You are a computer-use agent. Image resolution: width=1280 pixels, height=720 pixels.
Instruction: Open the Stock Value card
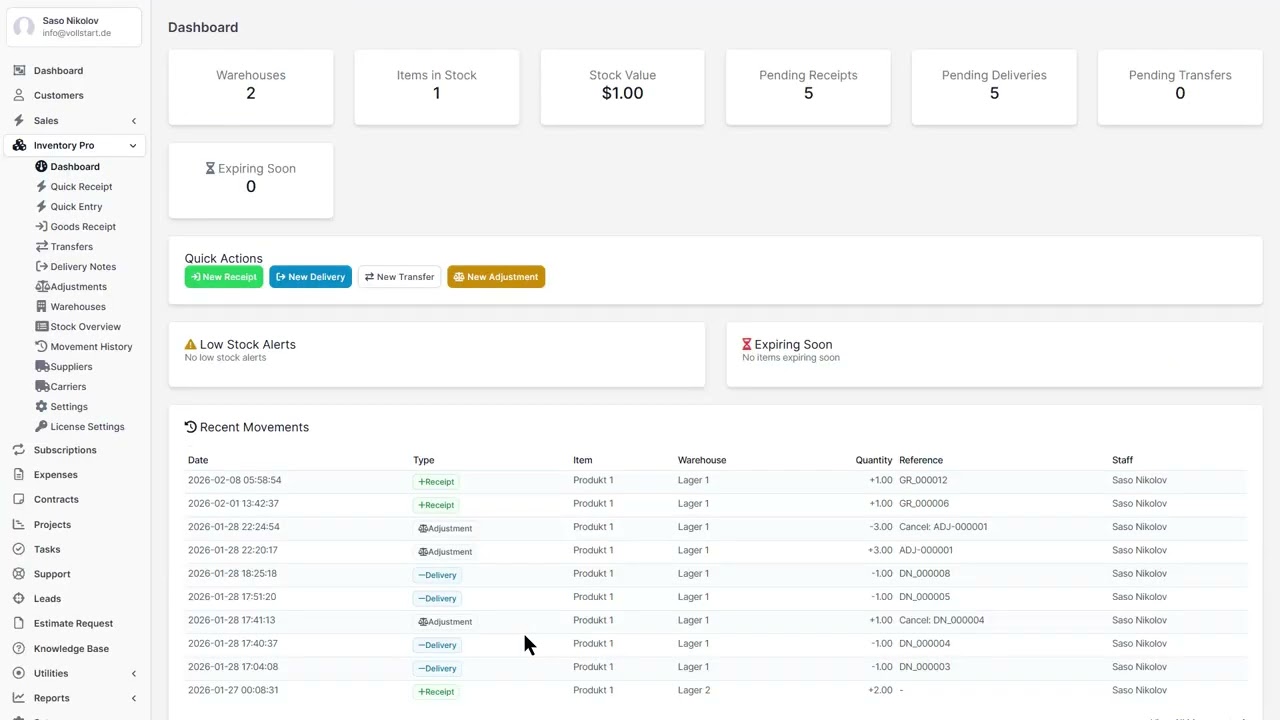[x=622, y=87]
